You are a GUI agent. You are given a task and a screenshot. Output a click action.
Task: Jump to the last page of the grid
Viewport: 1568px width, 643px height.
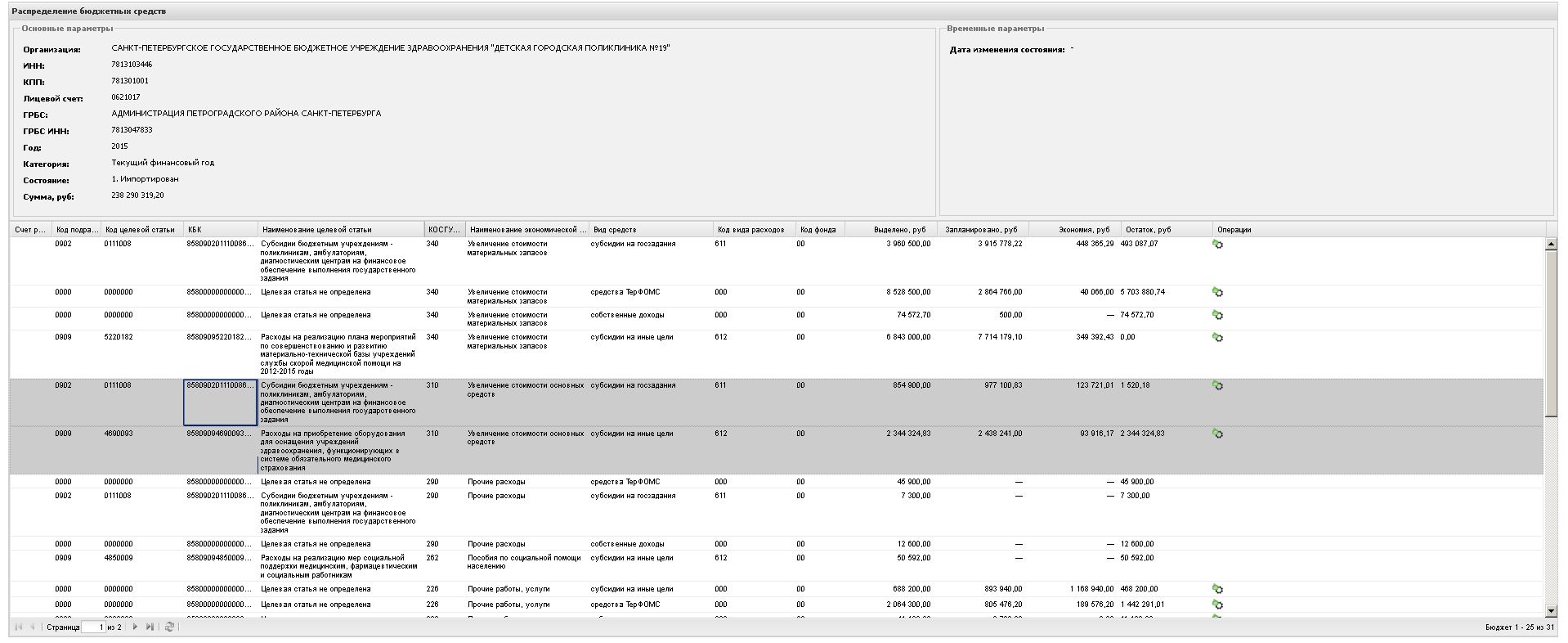point(150,627)
